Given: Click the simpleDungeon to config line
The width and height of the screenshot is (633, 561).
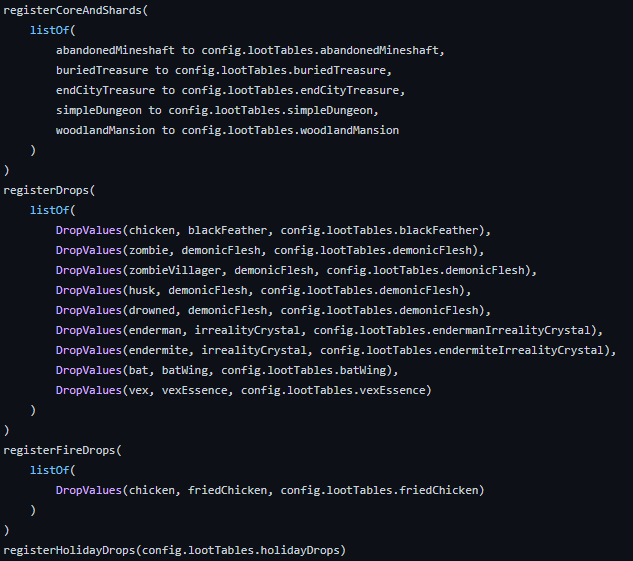Looking at the screenshot, I should coord(217,110).
